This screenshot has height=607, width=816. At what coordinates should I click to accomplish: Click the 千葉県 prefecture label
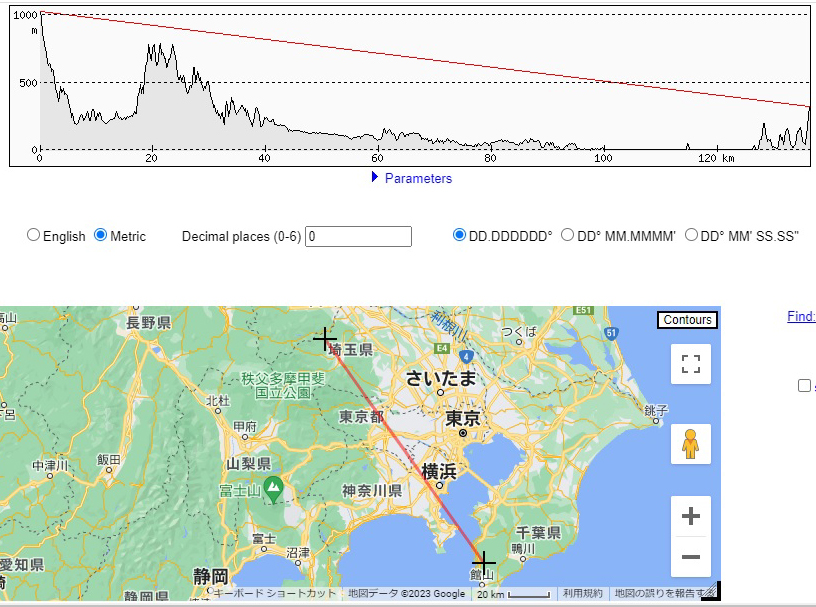(538, 533)
